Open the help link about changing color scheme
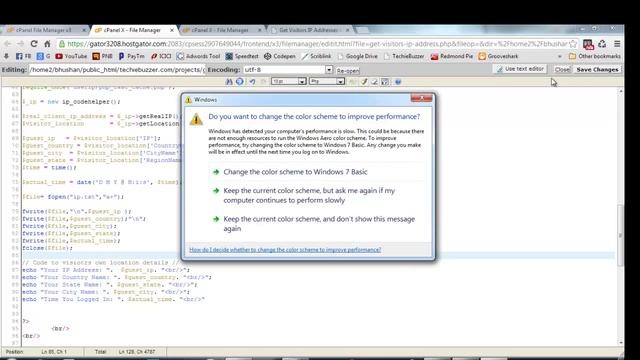The height and width of the screenshot is (360, 640). [285, 250]
